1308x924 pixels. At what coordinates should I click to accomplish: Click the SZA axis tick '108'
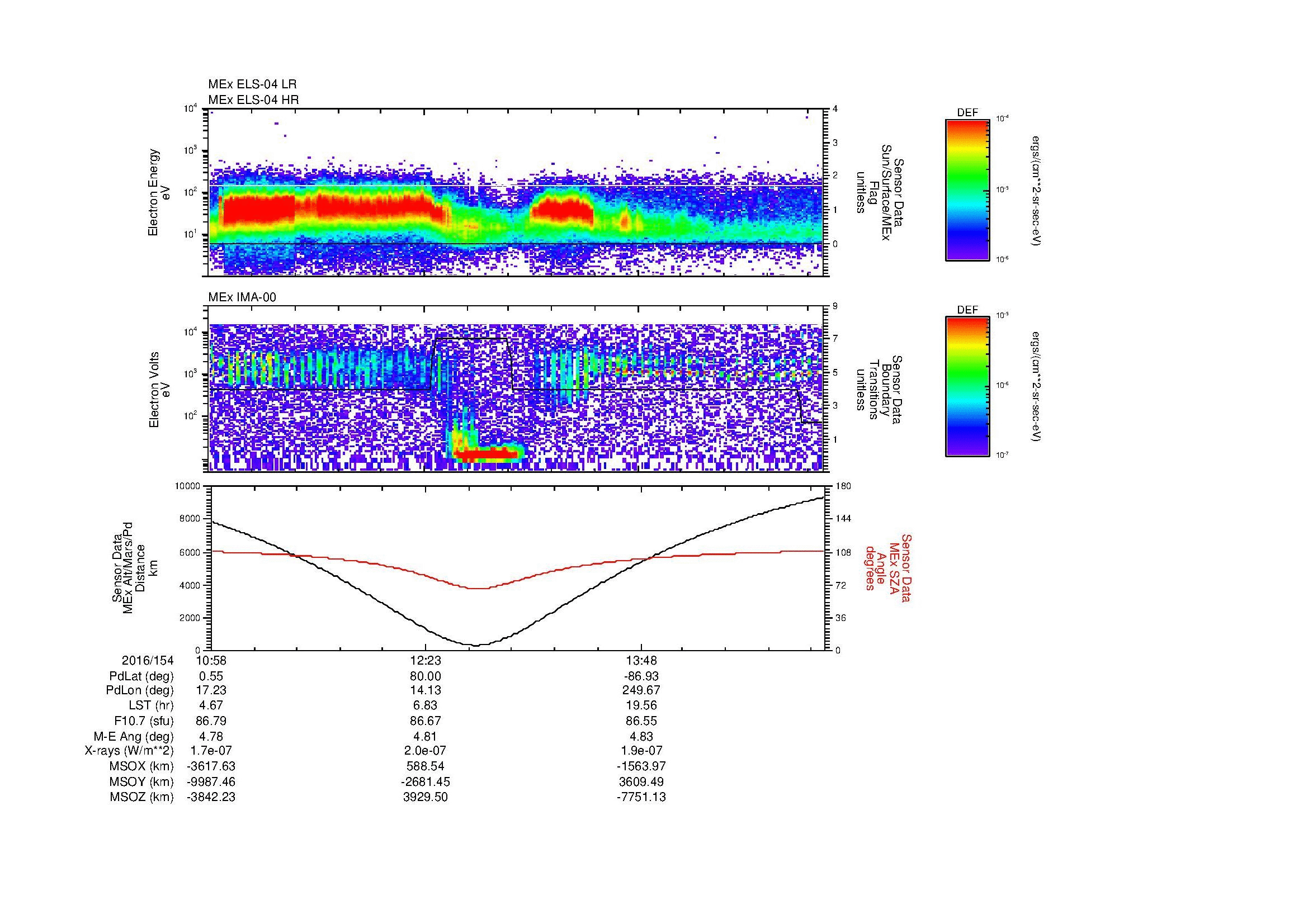(843, 552)
